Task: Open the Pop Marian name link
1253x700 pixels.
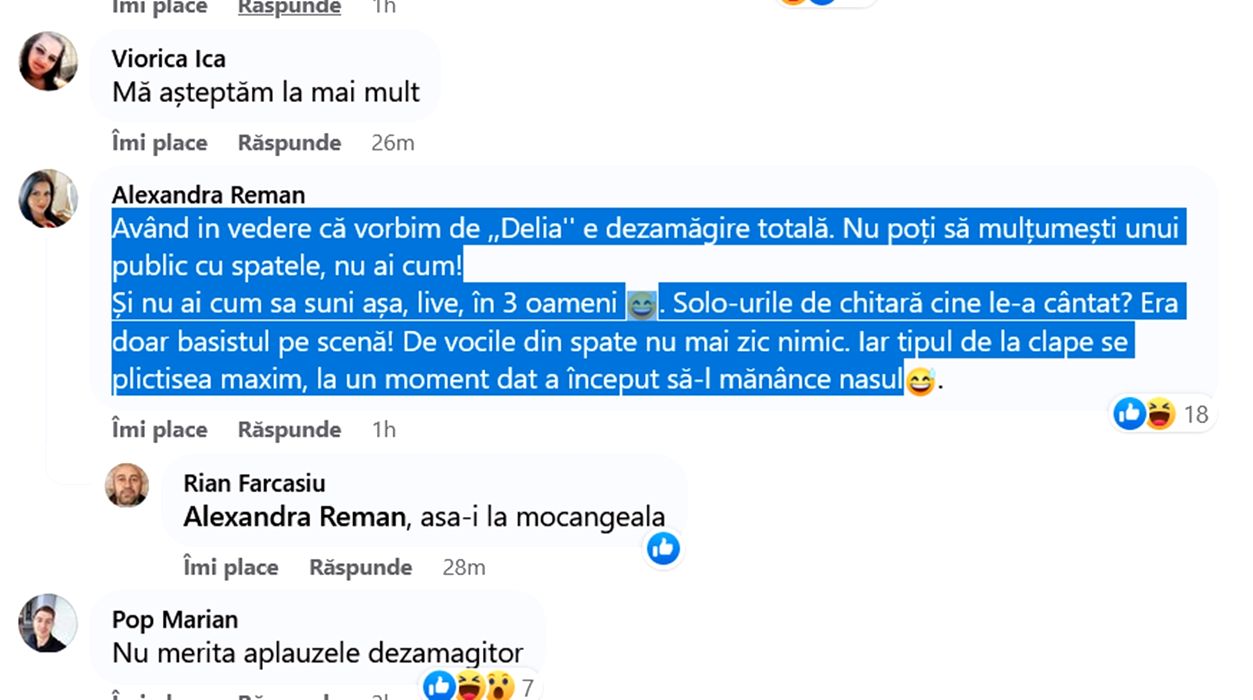Action: 175,620
